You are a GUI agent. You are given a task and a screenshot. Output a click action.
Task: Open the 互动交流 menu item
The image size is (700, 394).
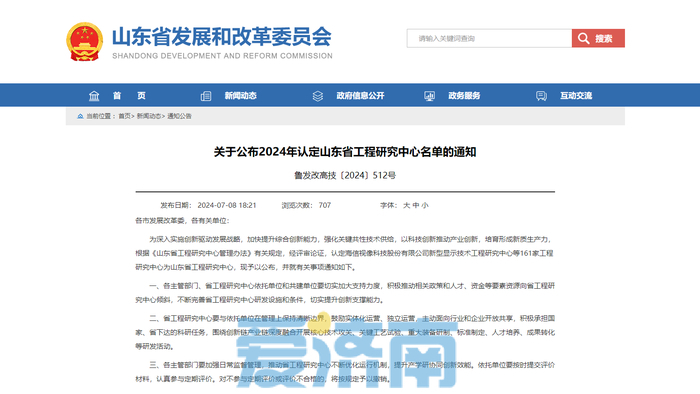pyautogui.click(x=576, y=95)
